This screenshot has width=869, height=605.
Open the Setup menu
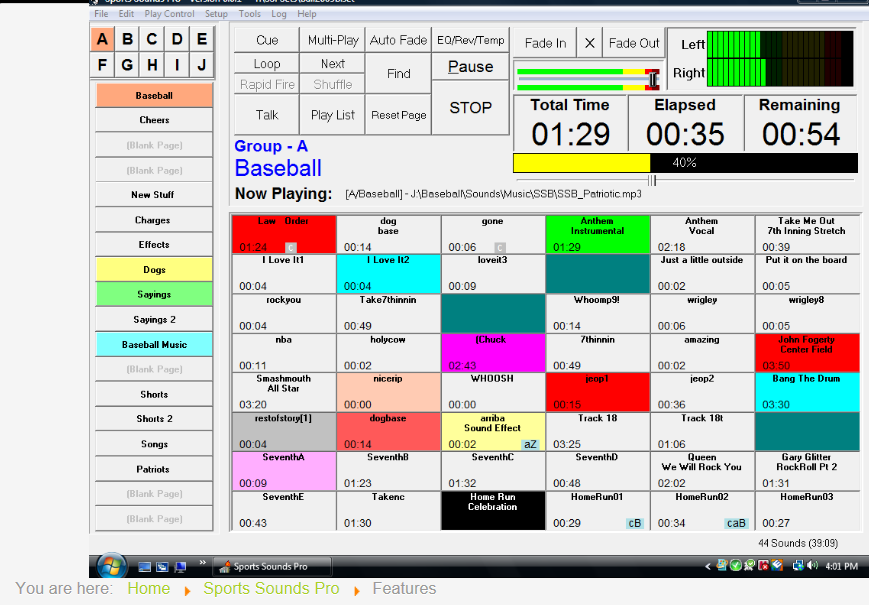(x=216, y=14)
